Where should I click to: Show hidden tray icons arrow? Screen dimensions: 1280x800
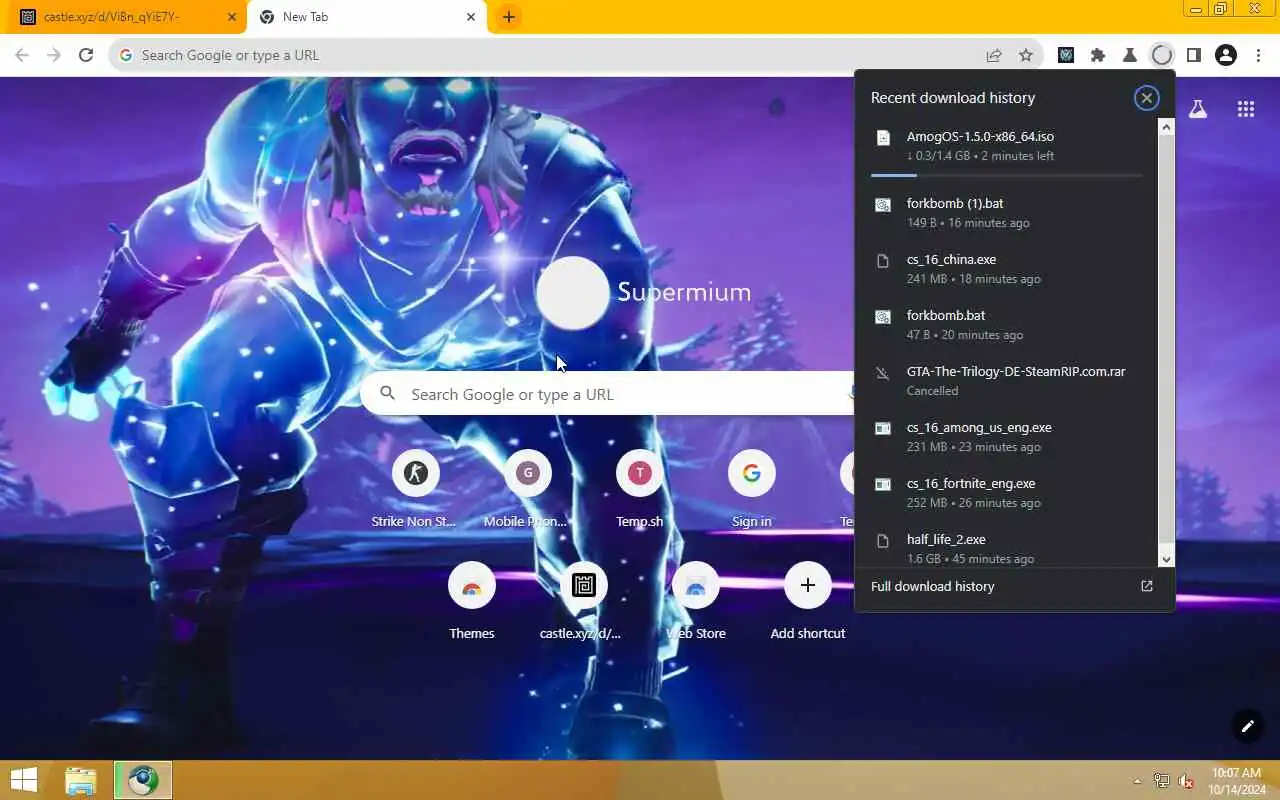(1137, 781)
